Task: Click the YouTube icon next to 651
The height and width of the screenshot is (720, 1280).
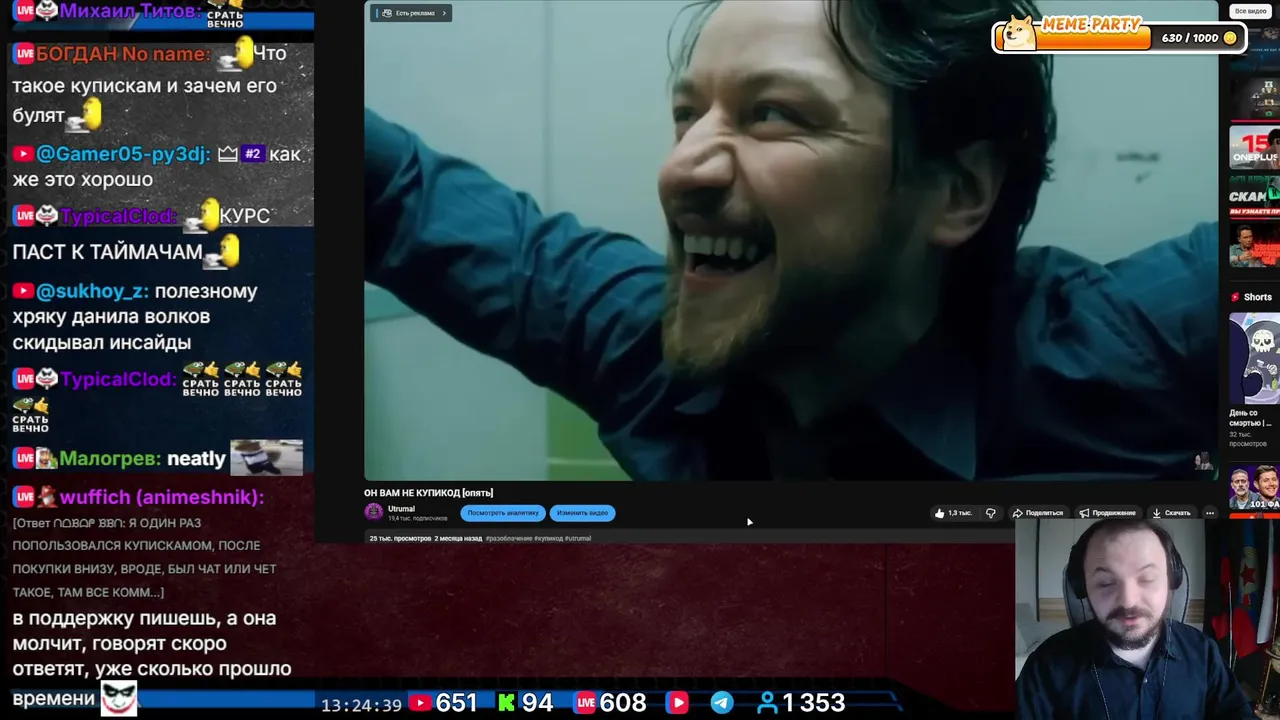Action: point(420,703)
